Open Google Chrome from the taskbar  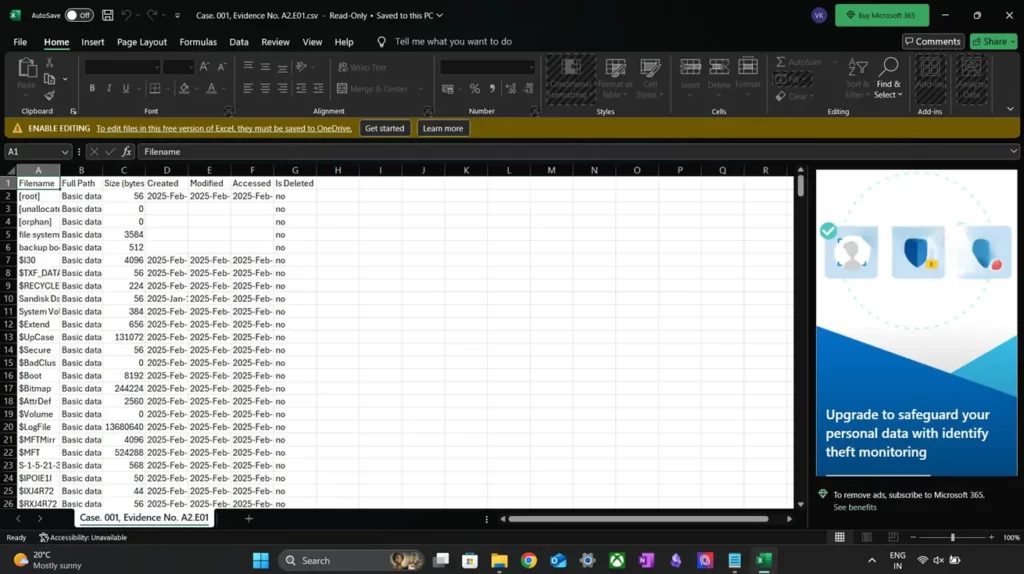[528, 561]
